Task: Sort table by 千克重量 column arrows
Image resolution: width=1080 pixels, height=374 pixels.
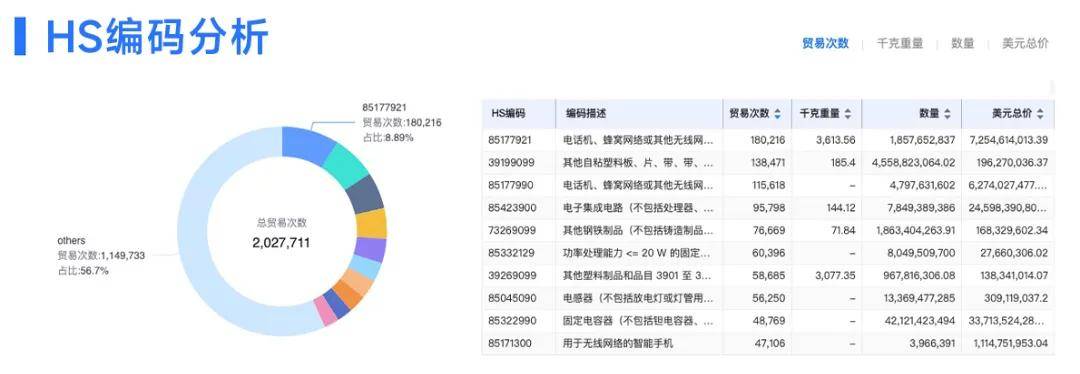Action: 848,114
